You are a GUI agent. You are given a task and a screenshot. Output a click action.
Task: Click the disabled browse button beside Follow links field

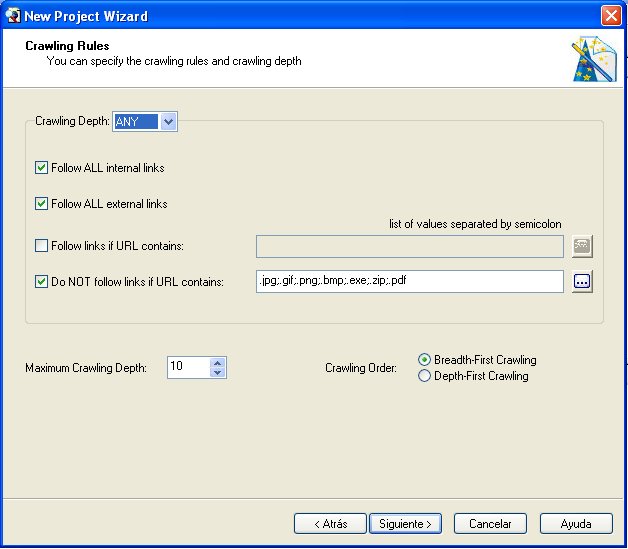(x=582, y=246)
